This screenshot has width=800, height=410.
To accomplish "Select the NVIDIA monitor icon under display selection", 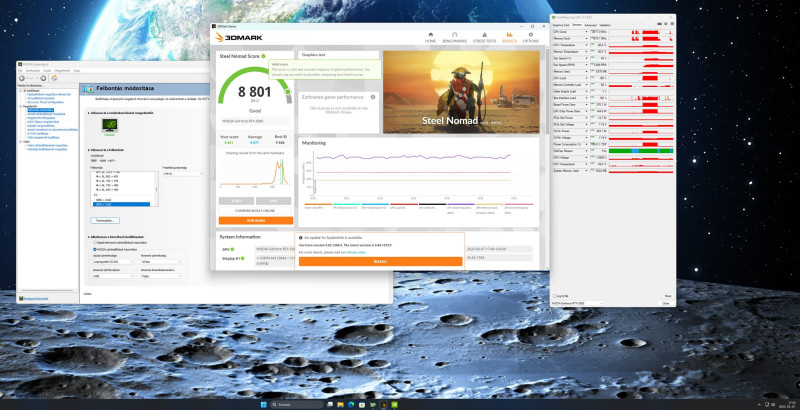I will click(x=110, y=125).
